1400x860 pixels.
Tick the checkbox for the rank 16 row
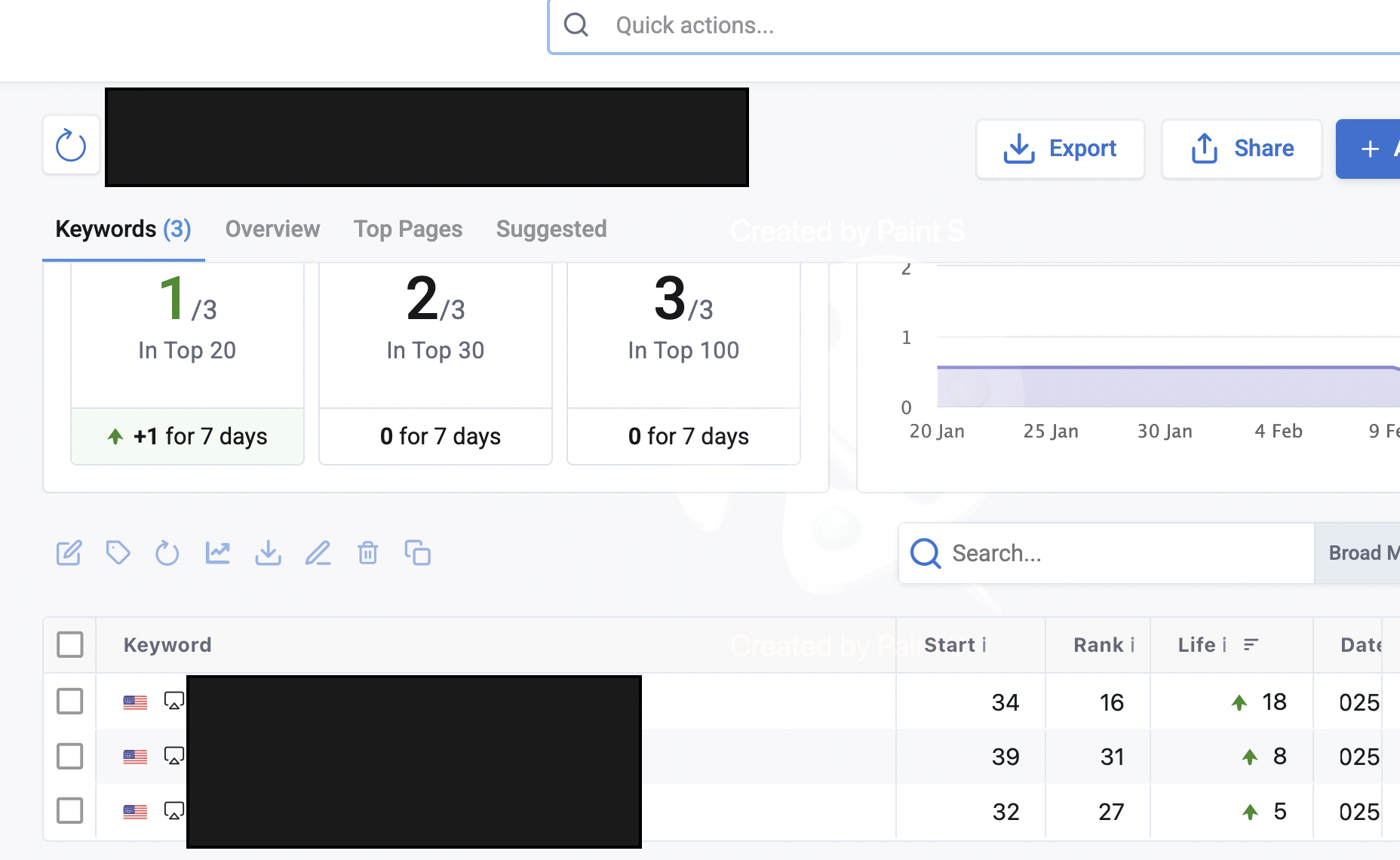coord(70,702)
